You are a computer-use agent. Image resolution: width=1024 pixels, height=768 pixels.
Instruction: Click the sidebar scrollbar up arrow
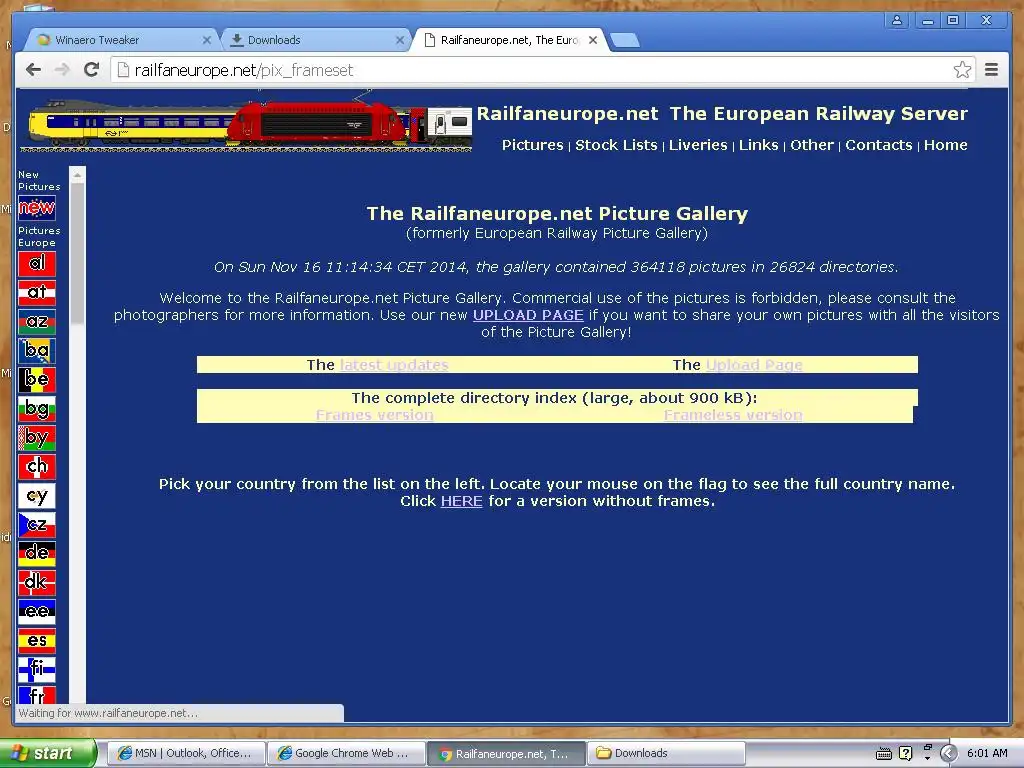pyautogui.click(x=77, y=175)
